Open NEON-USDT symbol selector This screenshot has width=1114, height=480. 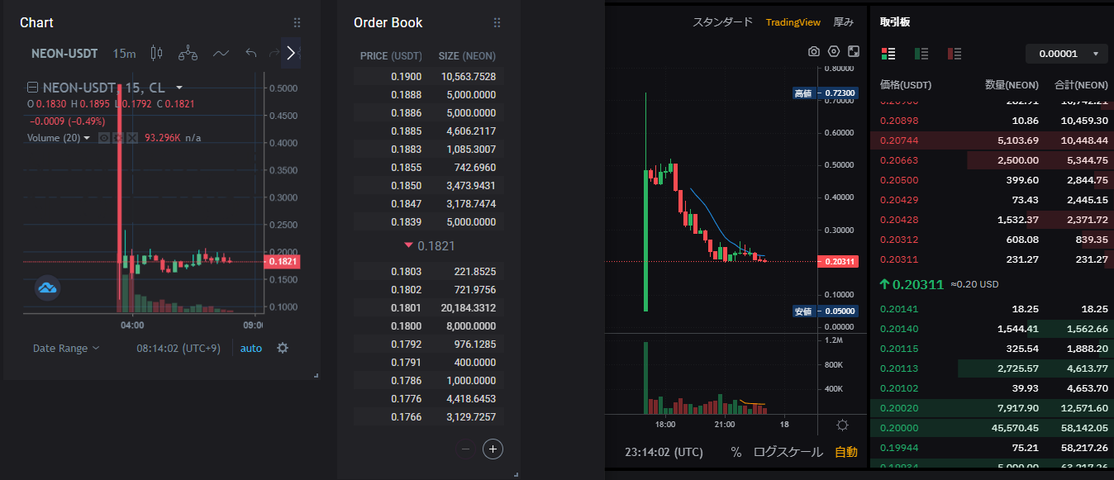click(x=66, y=53)
